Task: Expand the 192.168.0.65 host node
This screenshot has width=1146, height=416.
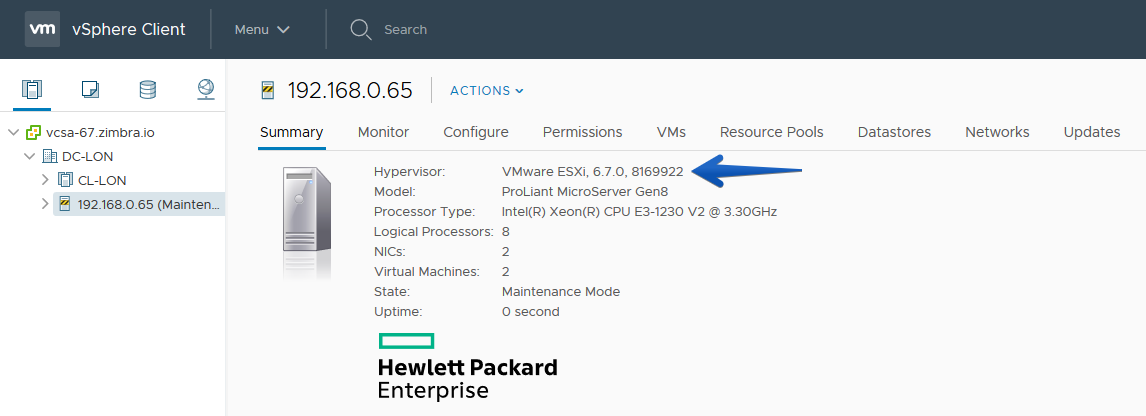Action: pyautogui.click(x=45, y=204)
